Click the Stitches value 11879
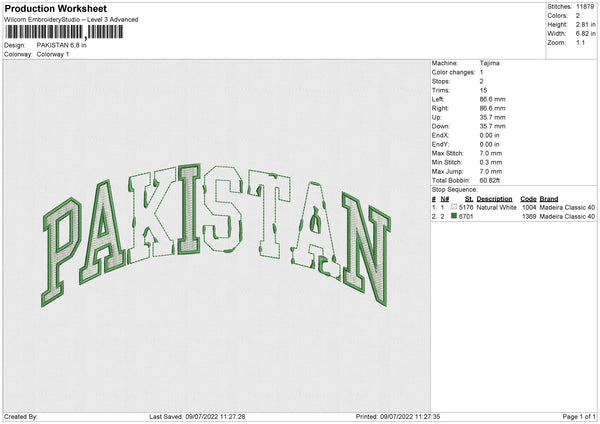Viewport: 600px width, 424px height. pos(585,7)
